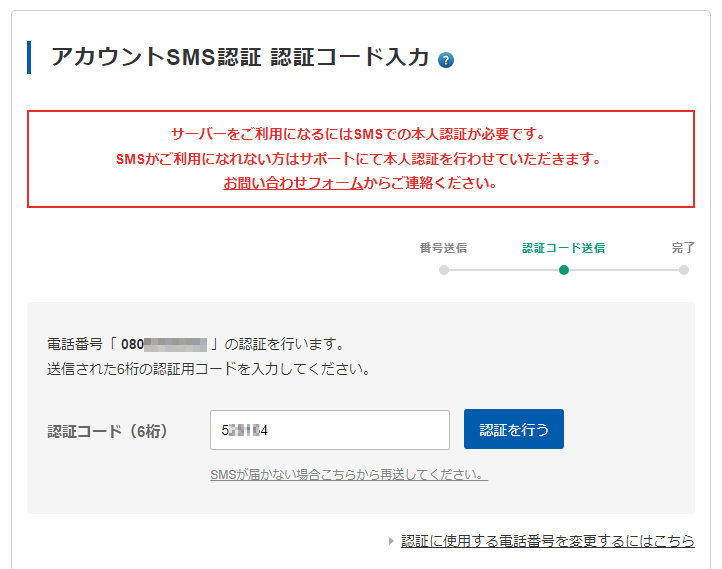This screenshot has height=569, width=722.
Task: Select the 番号送信 step label
Action: click(443, 248)
